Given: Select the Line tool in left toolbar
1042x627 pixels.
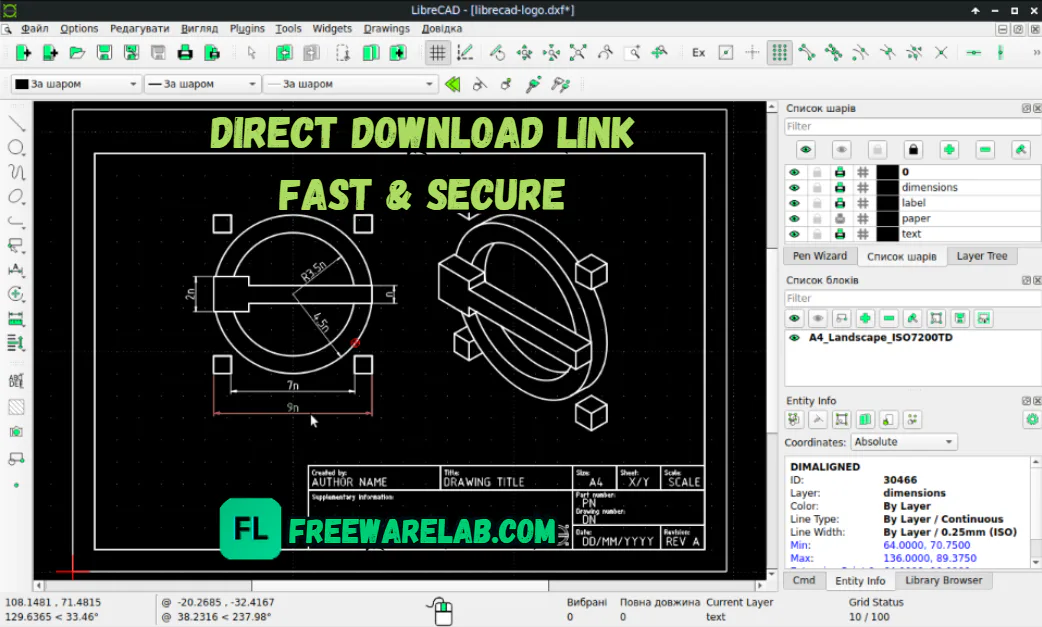Looking at the screenshot, I should coord(16,123).
